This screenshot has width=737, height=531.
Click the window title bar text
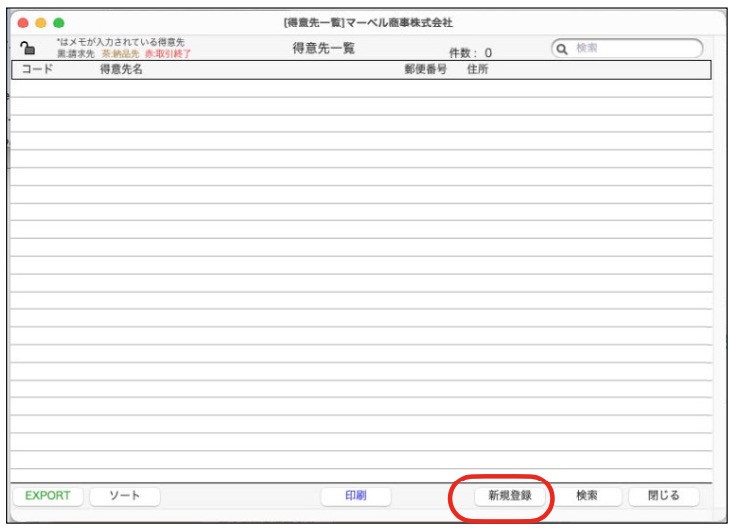click(x=368, y=22)
